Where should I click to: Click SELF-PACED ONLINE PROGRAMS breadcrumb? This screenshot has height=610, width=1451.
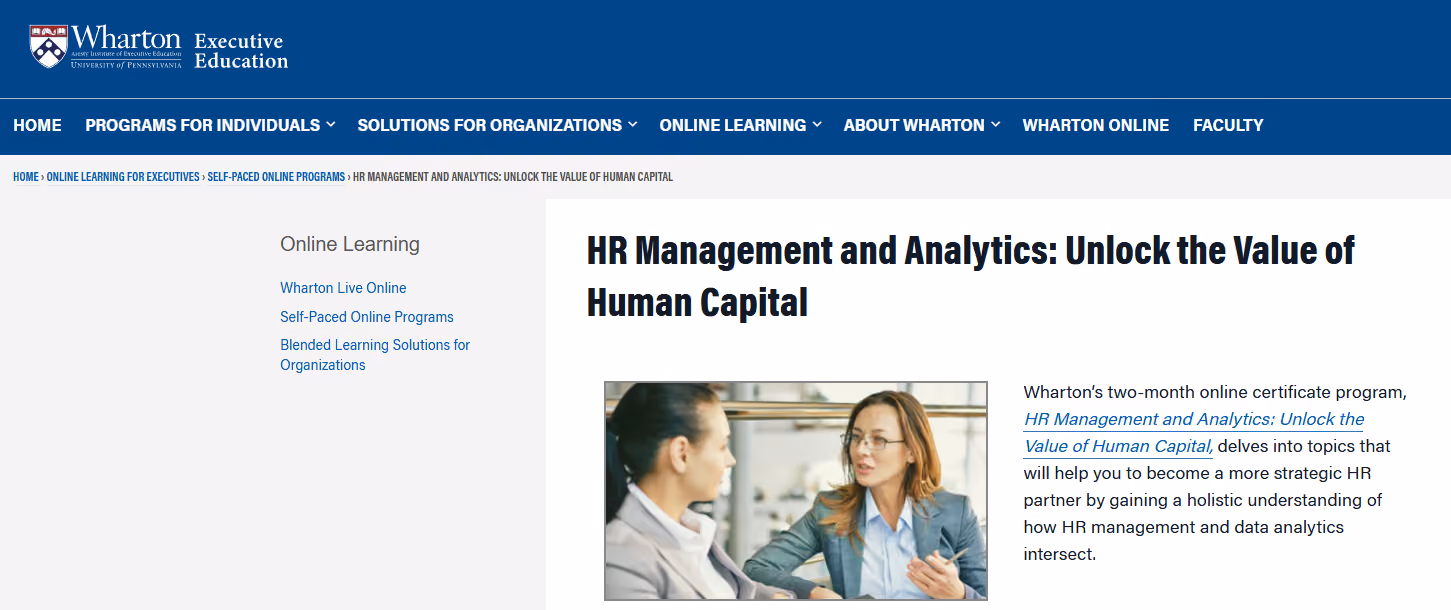276,177
